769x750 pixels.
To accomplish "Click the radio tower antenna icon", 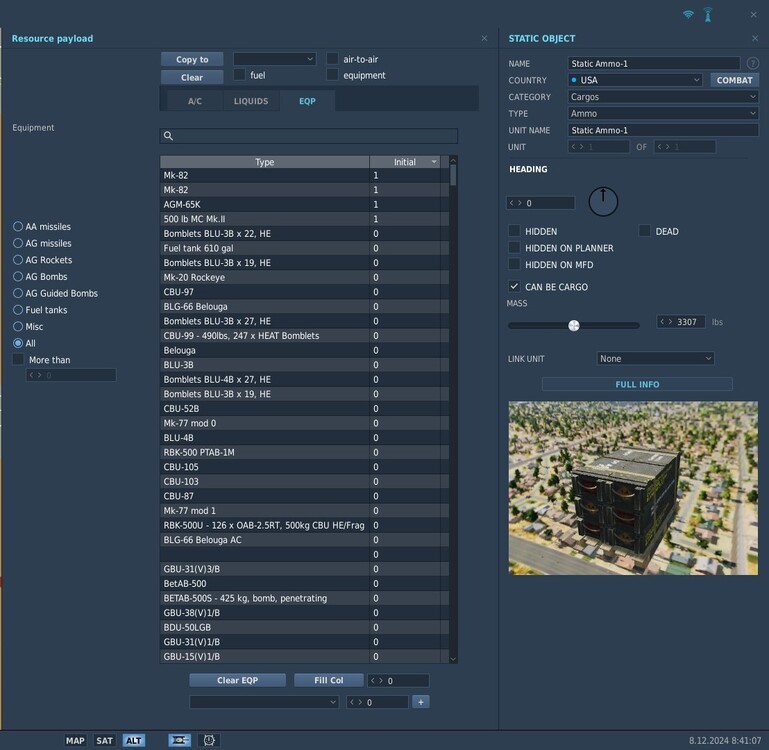I will [x=708, y=15].
